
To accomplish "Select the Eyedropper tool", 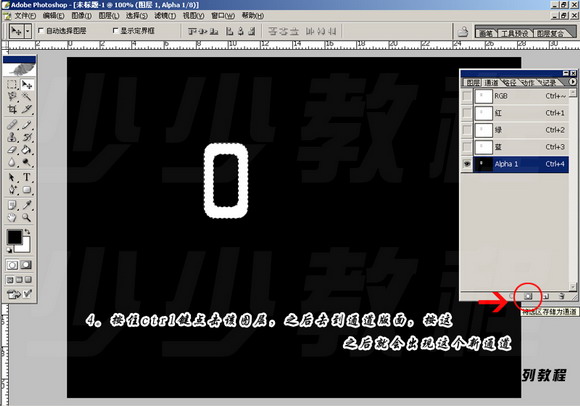I will pyautogui.click(x=27, y=205).
